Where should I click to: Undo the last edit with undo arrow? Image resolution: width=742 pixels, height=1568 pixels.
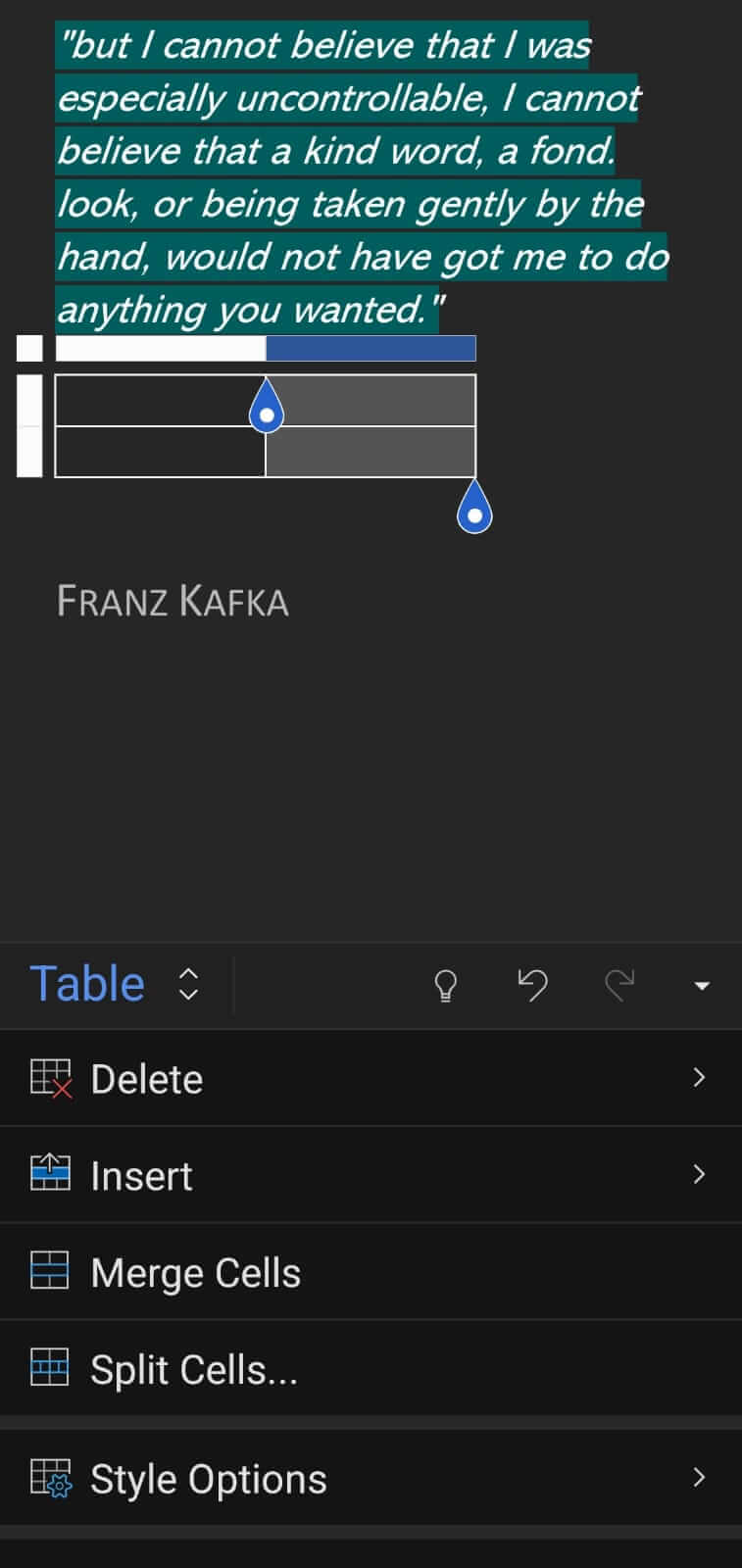pos(532,986)
